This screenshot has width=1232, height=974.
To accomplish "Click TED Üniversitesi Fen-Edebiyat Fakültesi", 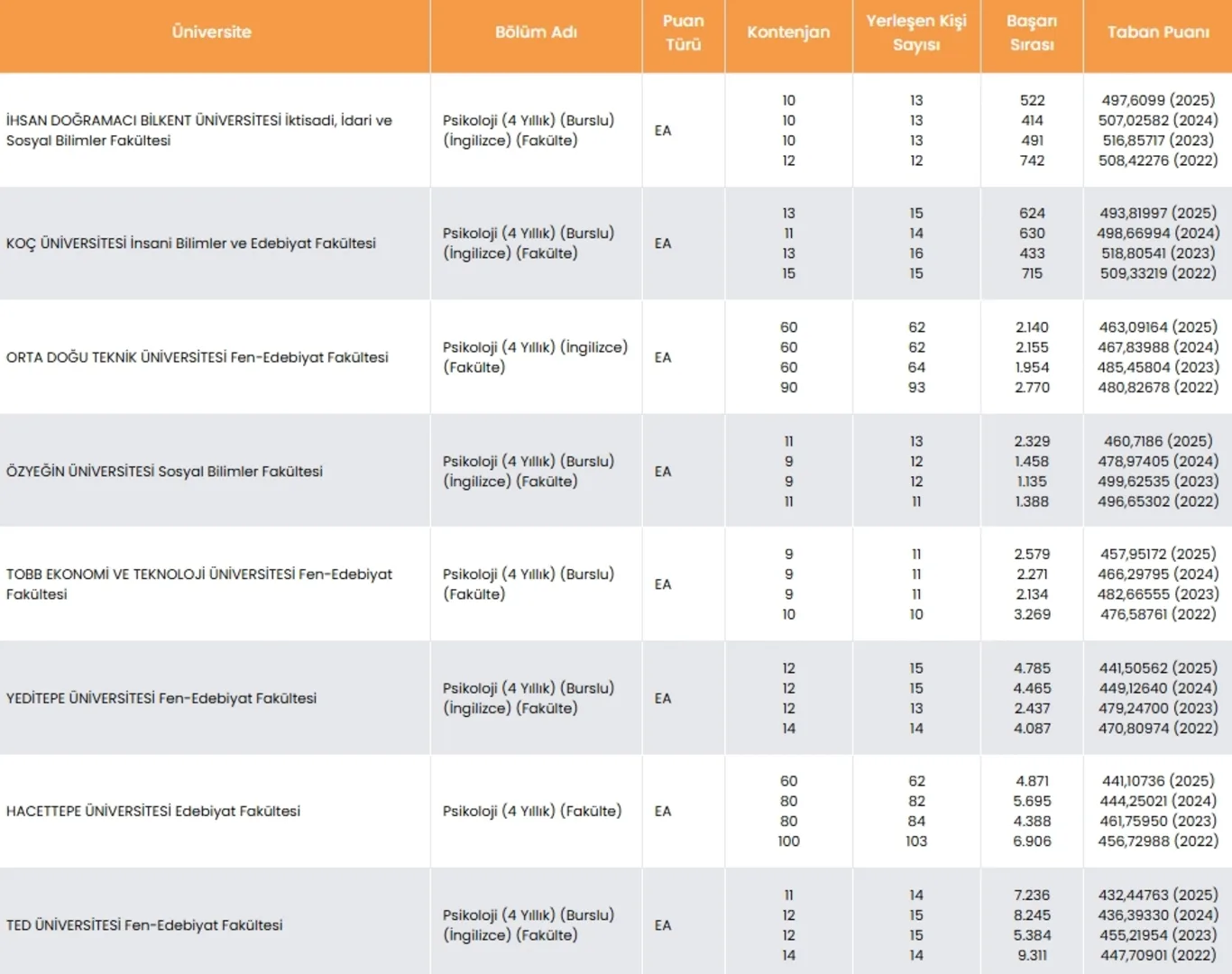I will [x=144, y=924].
